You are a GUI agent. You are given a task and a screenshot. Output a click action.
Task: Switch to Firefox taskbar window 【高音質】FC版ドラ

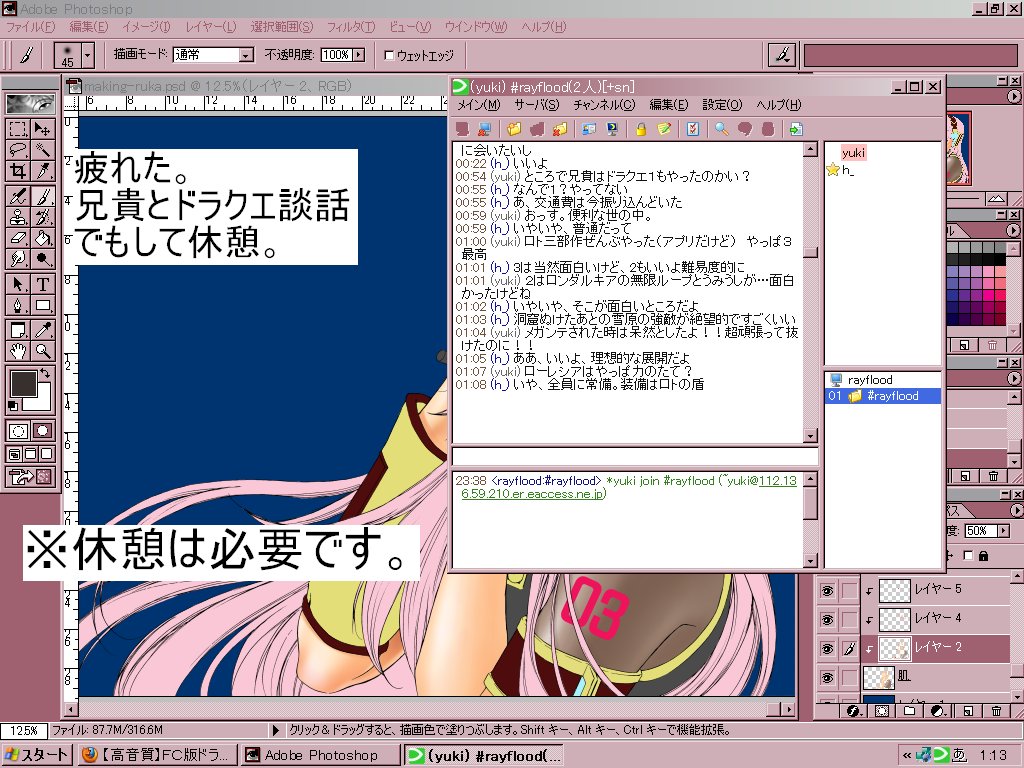click(x=157, y=756)
